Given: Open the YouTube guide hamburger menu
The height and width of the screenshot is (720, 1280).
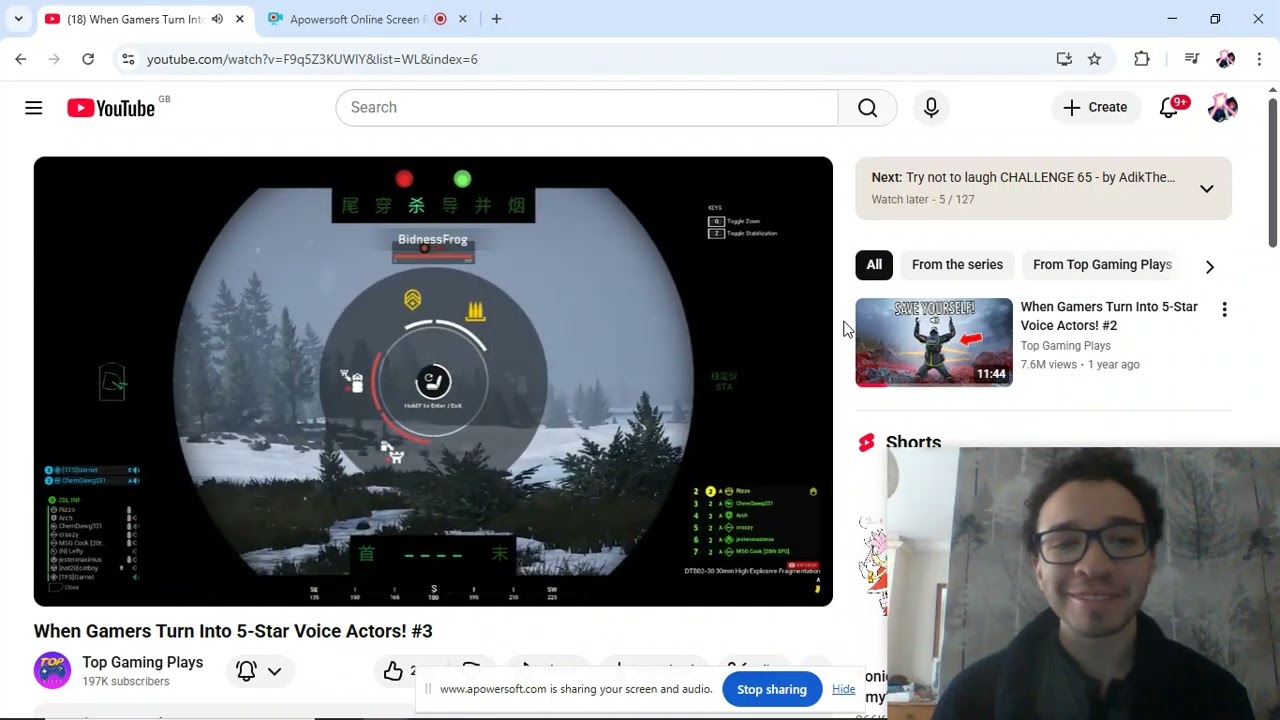Looking at the screenshot, I should click(34, 108).
